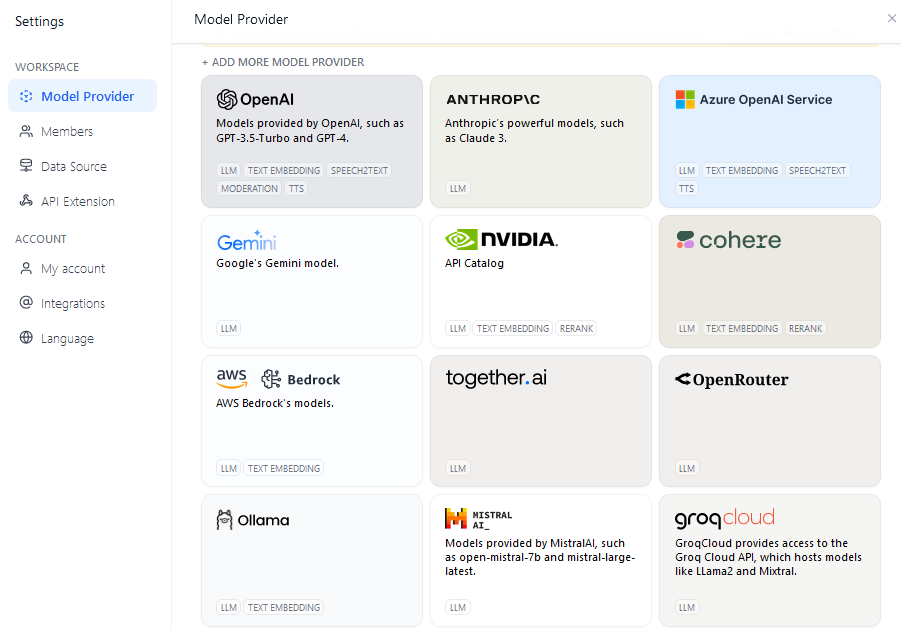Image resolution: width=901 pixels, height=631 pixels.
Task: Select the Data Source database icon
Action: (x=26, y=166)
